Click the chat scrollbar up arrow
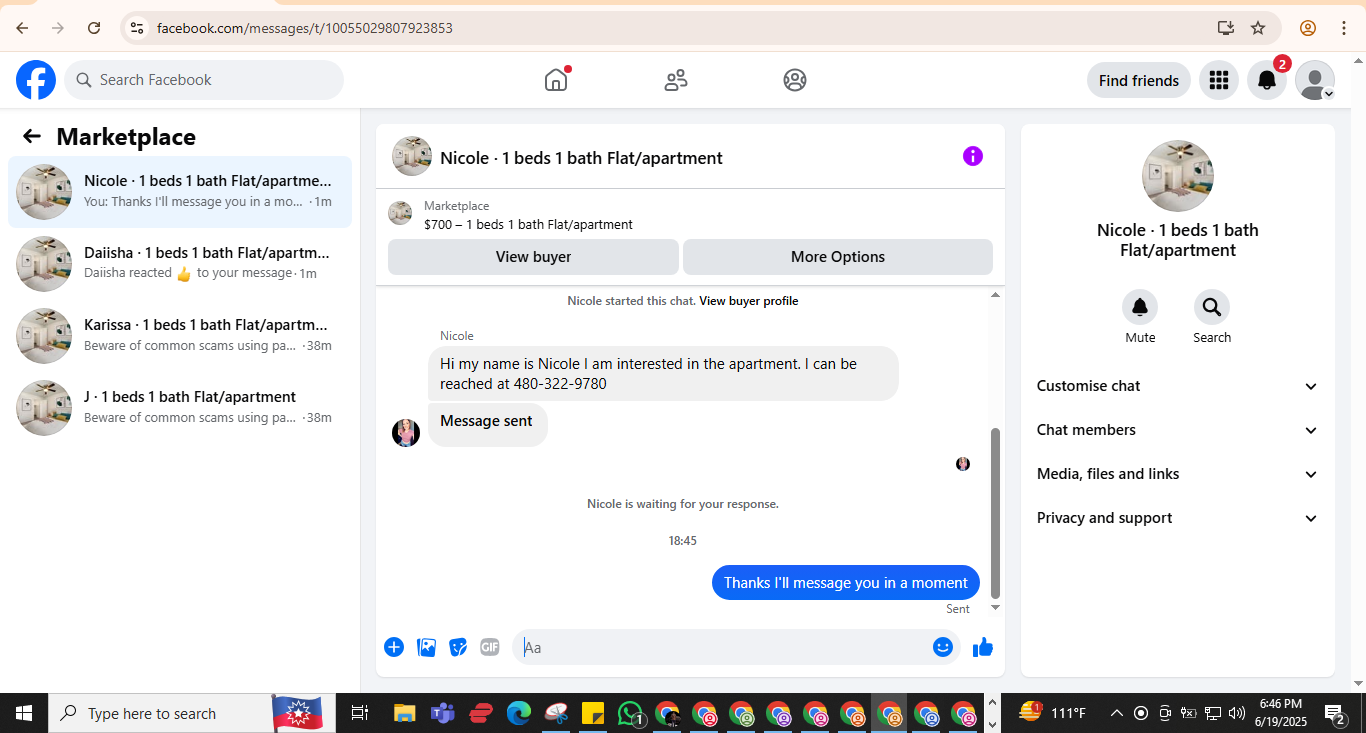The width and height of the screenshot is (1366, 733). [995, 295]
